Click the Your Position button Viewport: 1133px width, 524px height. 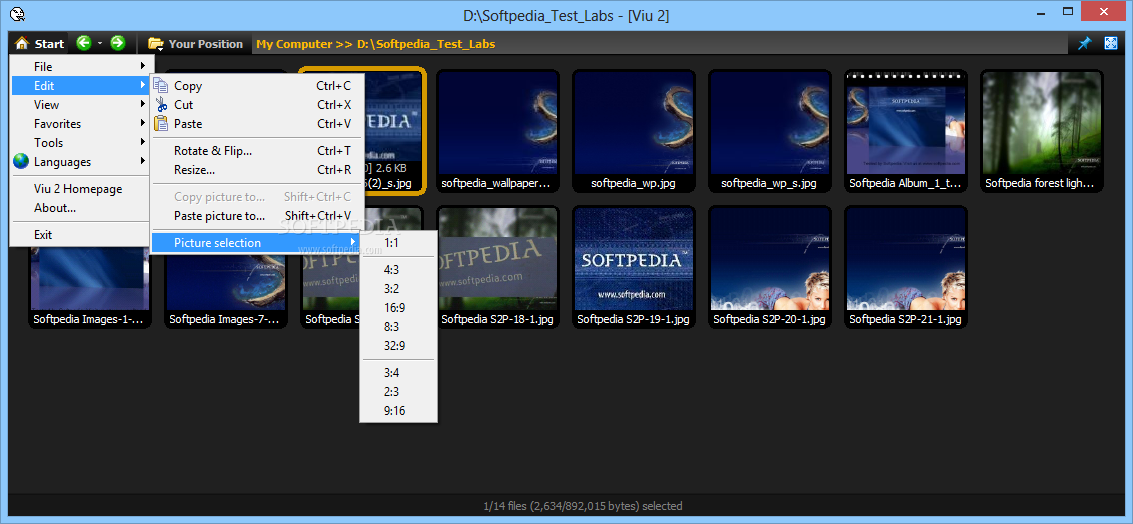pos(197,44)
